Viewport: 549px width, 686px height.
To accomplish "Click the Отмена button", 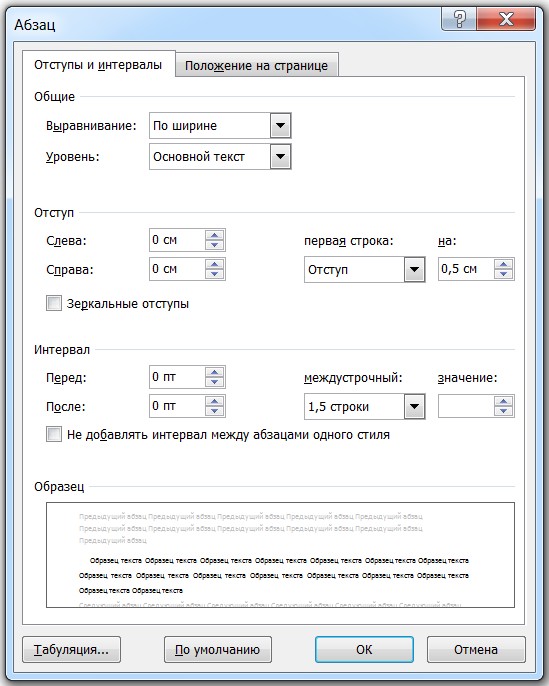I will pos(476,650).
